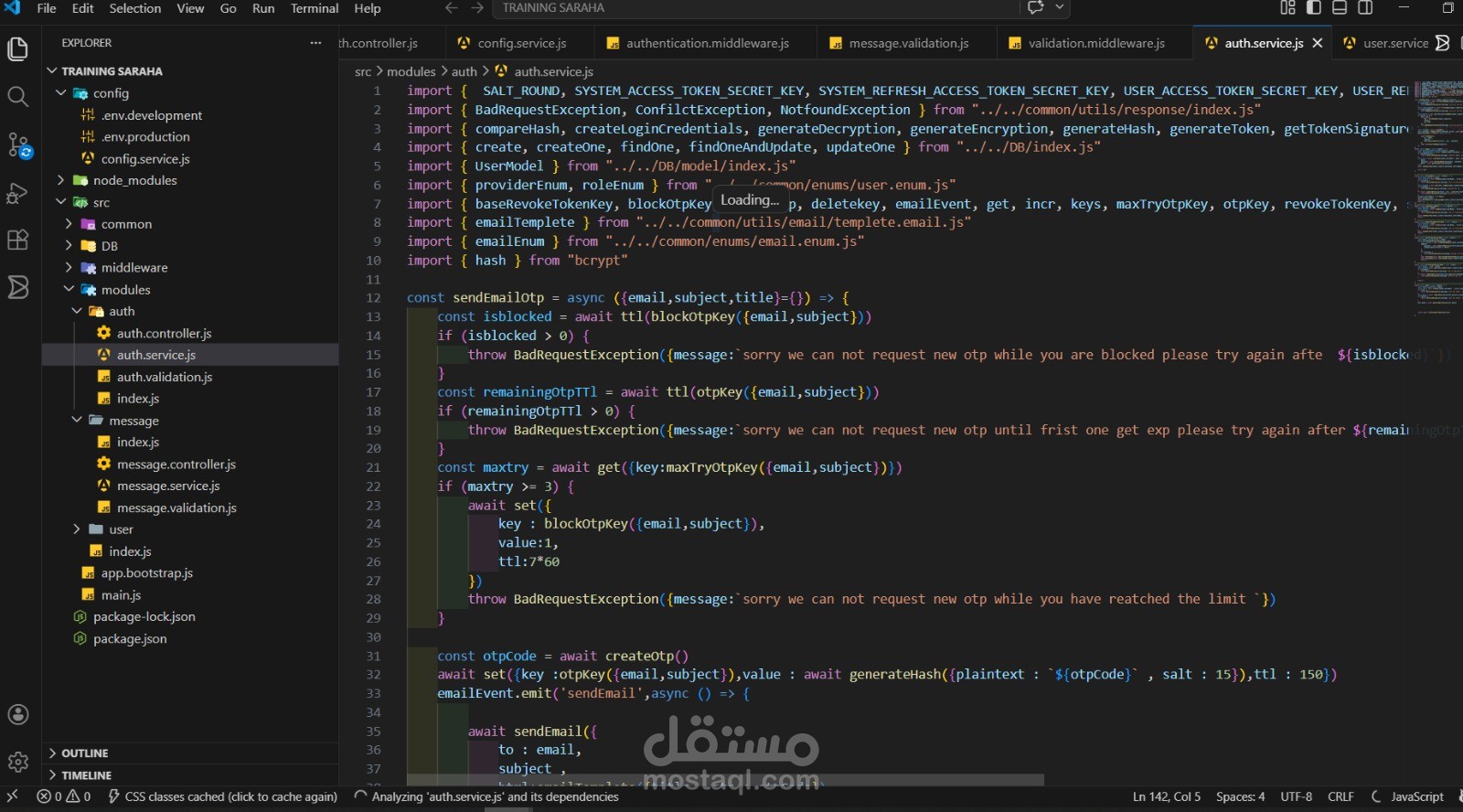The image size is (1463, 812).
Task: Collapse the src folder
Action: coord(60,202)
